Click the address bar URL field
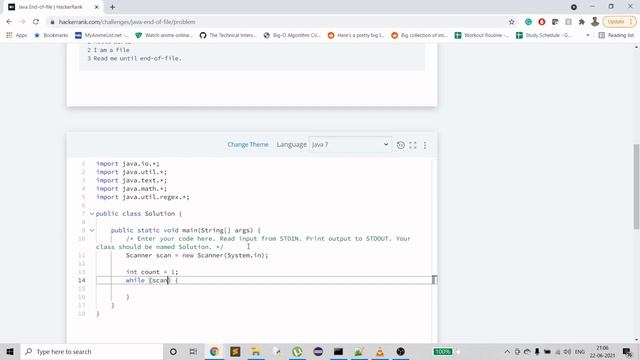 click(278, 22)
